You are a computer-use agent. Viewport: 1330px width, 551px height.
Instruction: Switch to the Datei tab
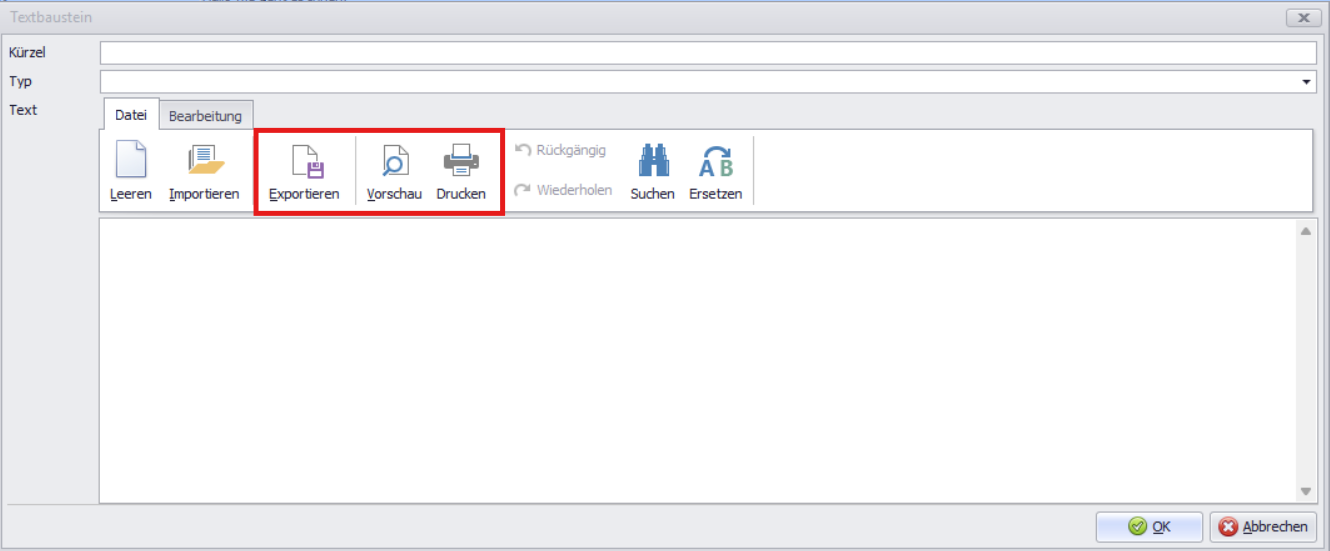point(131,115)
